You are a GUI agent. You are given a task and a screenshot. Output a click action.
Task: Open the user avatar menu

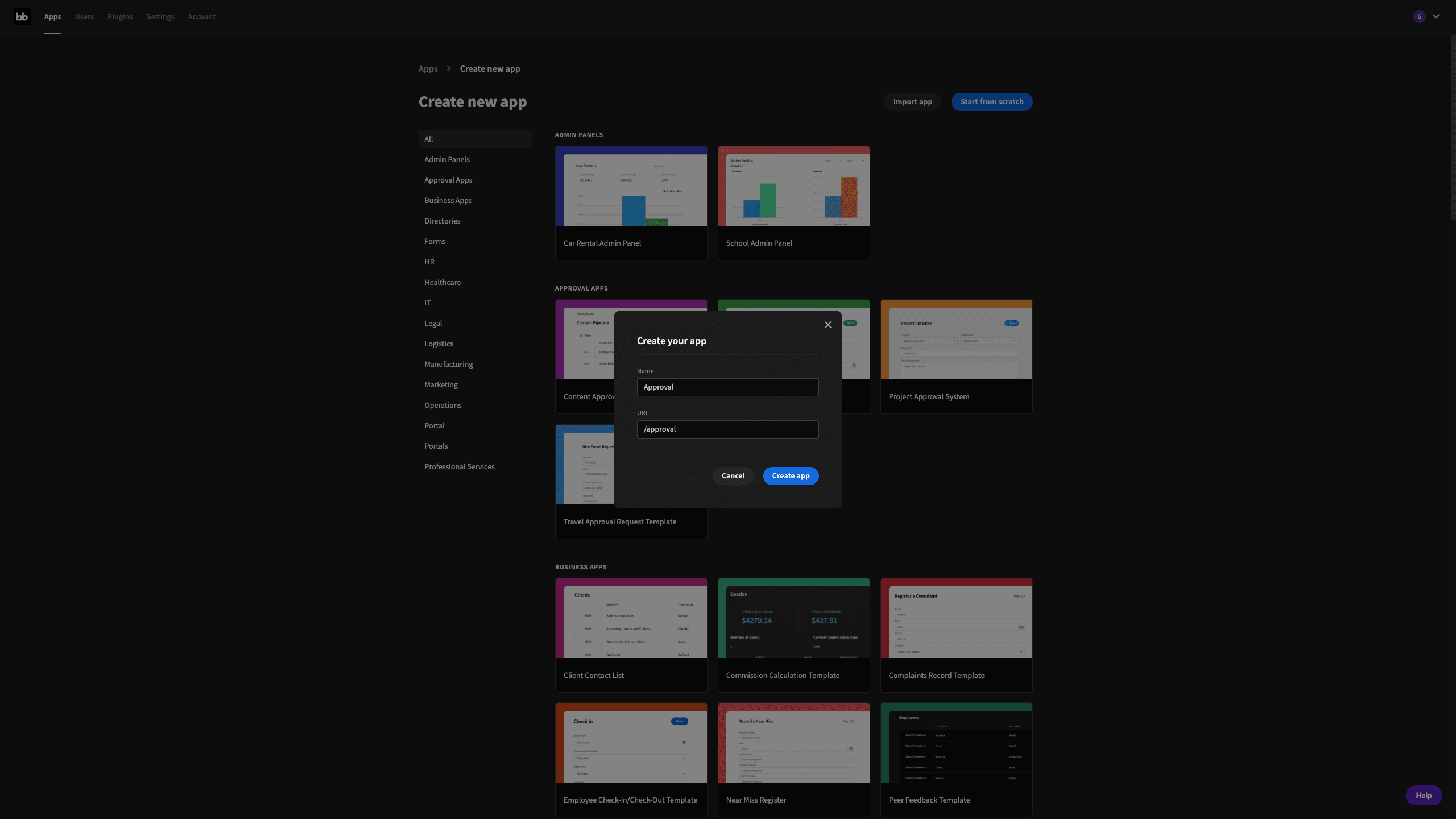1420,16
